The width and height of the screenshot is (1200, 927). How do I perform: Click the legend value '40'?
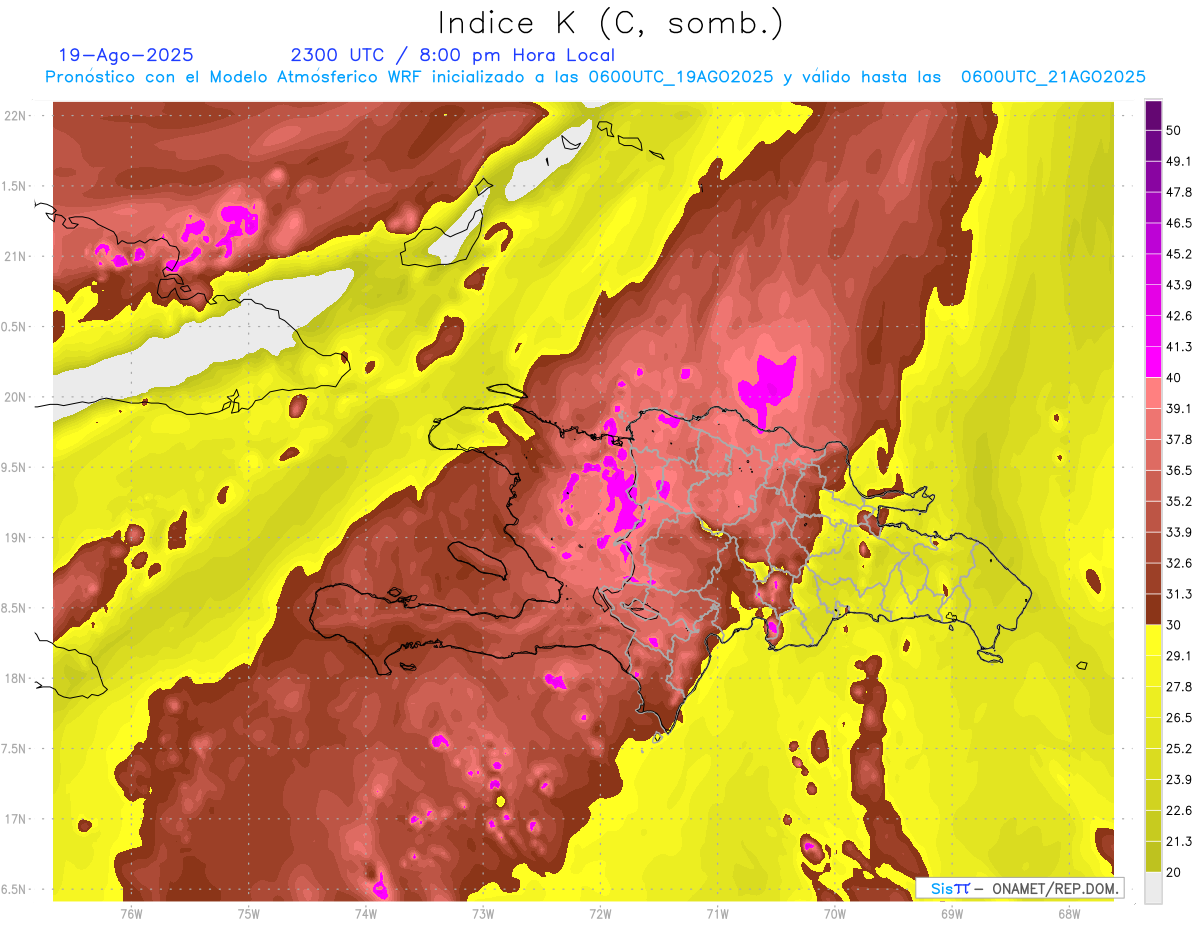point(1175,378)
